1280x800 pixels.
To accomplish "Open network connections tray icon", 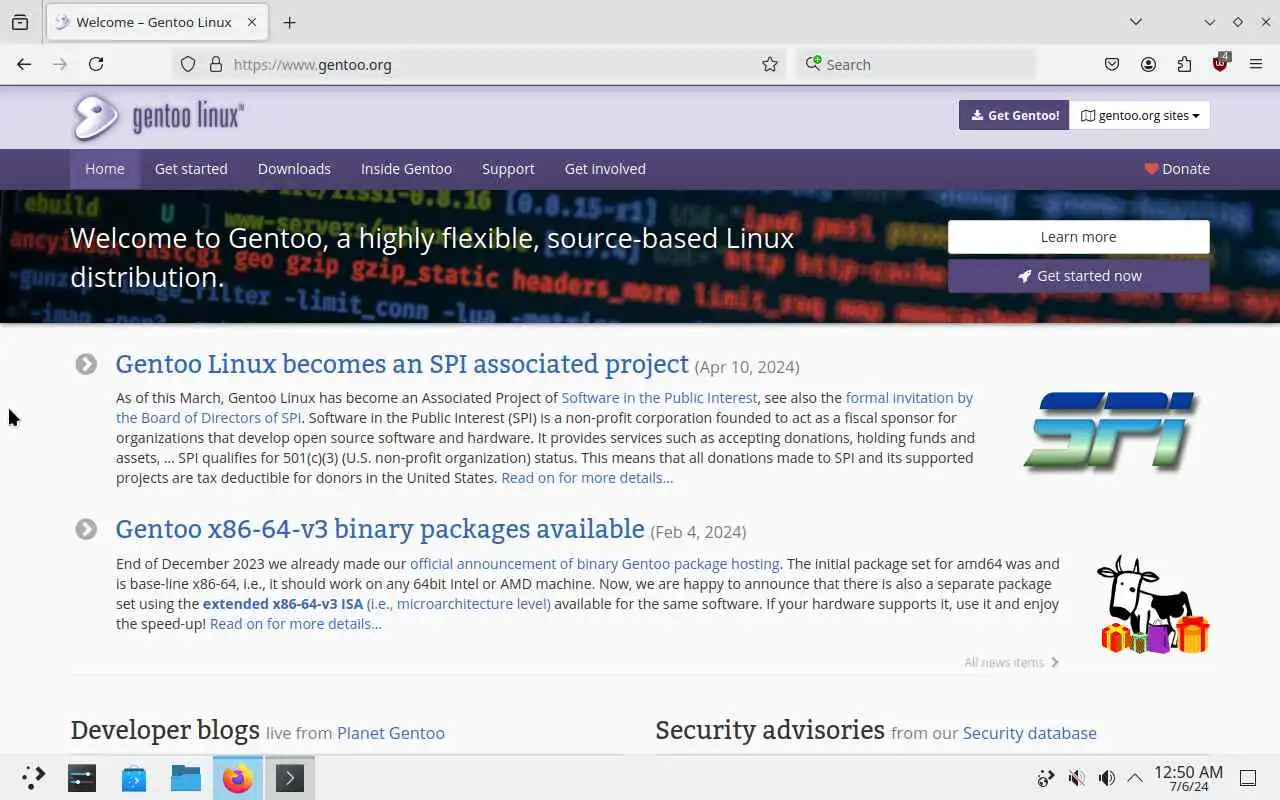I will [x=1046, y=778].
